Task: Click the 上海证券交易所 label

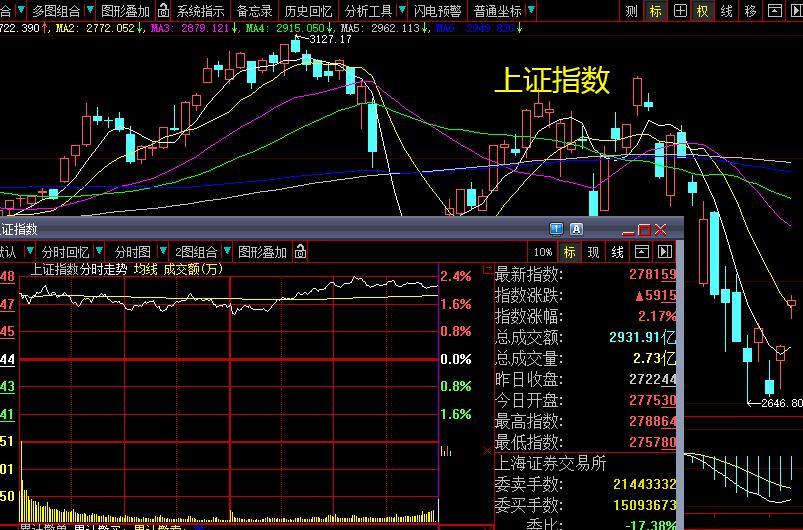Action: (x=550, y=463)
